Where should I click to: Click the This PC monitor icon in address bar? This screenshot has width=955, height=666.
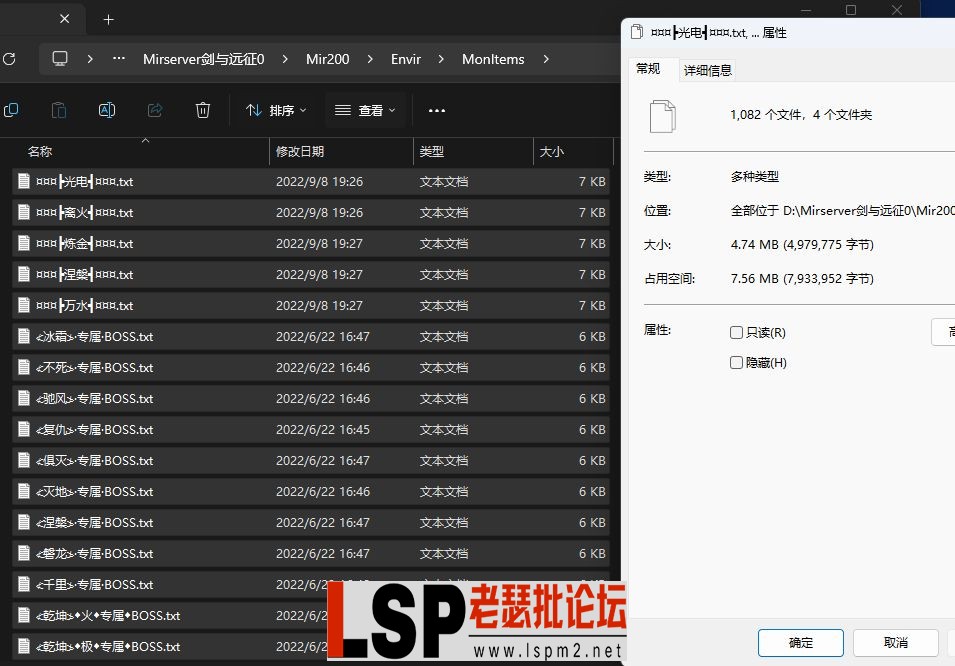coord(60,59)
